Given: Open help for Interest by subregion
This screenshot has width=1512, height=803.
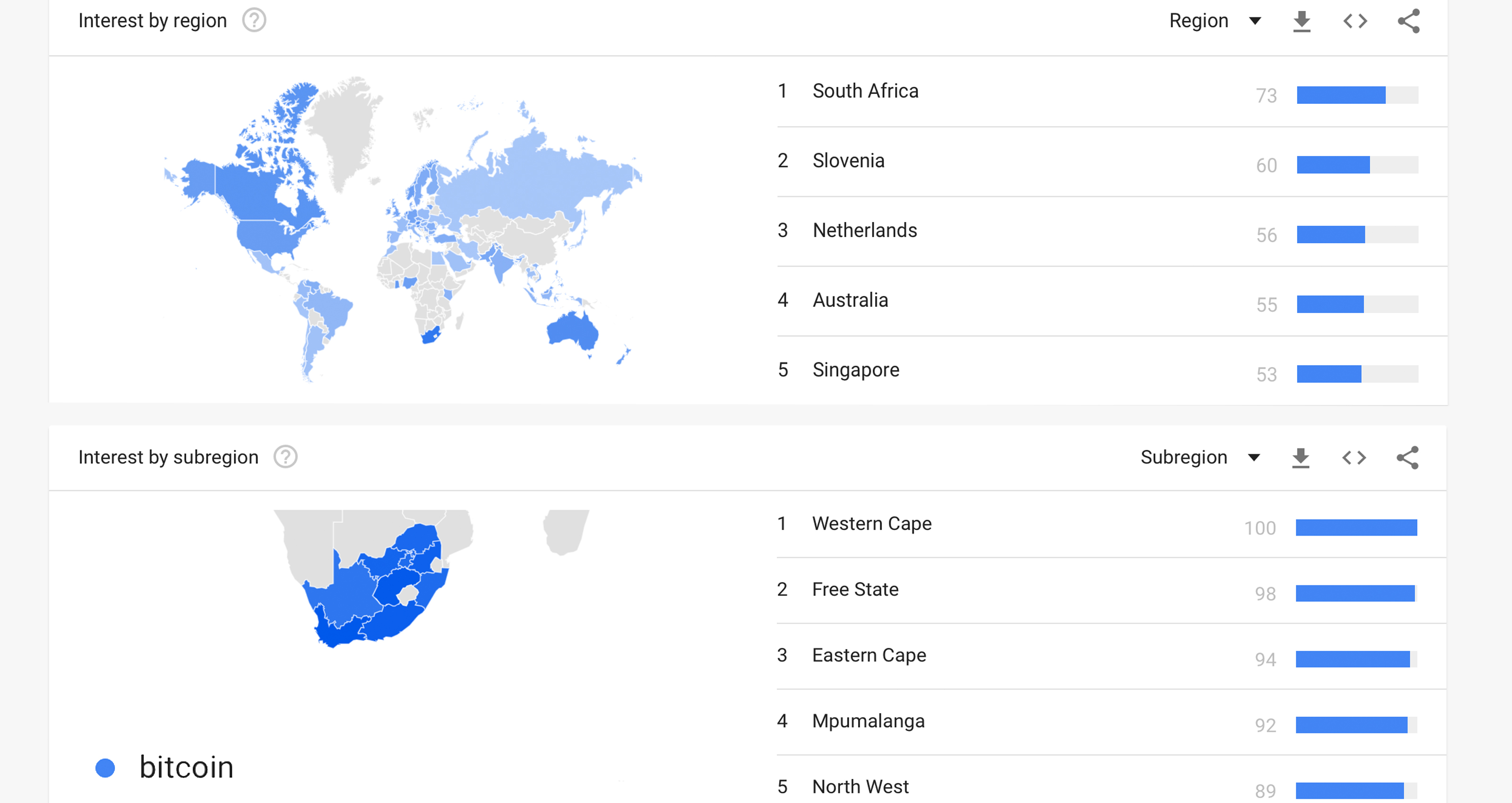Looking at the screenshot, I should pos(286,457).
